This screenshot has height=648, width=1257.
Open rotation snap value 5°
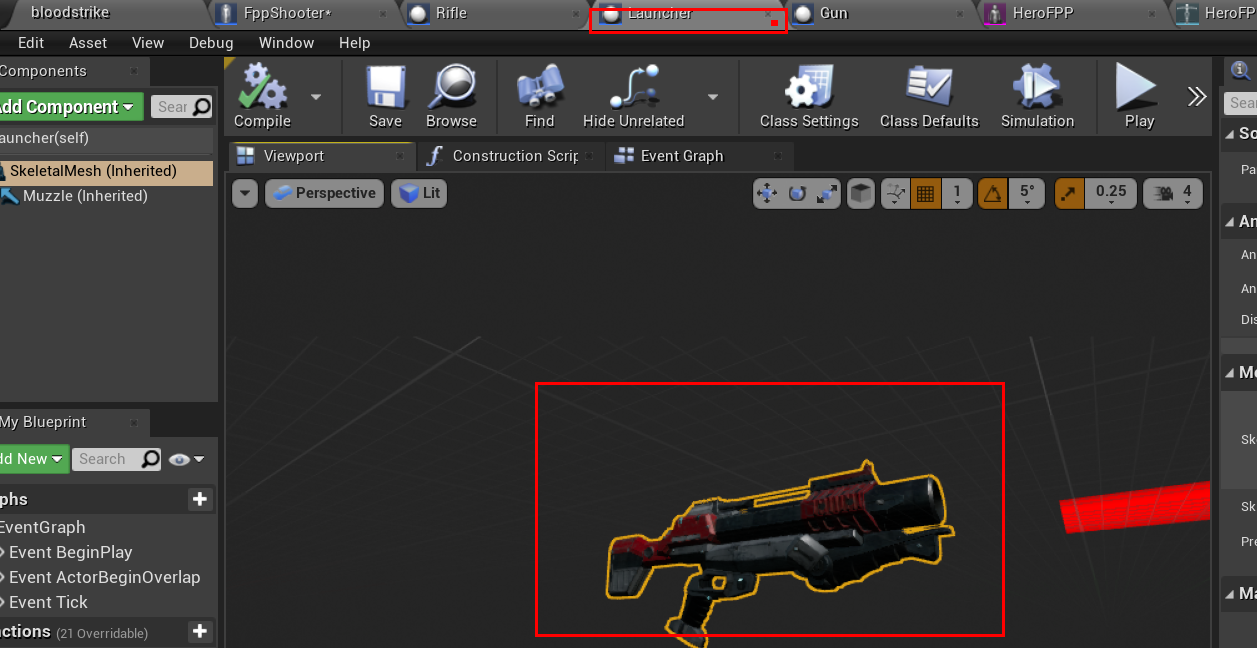coord(1027,193)
